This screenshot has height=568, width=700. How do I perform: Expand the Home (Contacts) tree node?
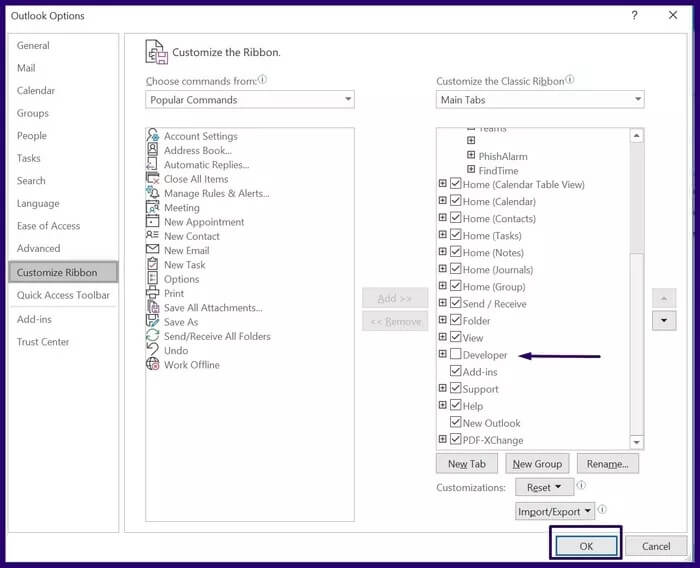pyautogui.click(x=442, y=217)
